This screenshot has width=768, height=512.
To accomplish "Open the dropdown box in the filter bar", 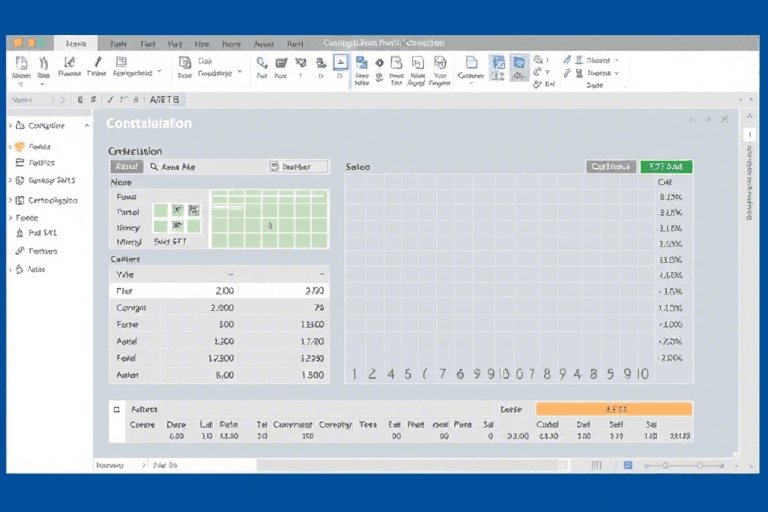I will (x=298, y=167).
